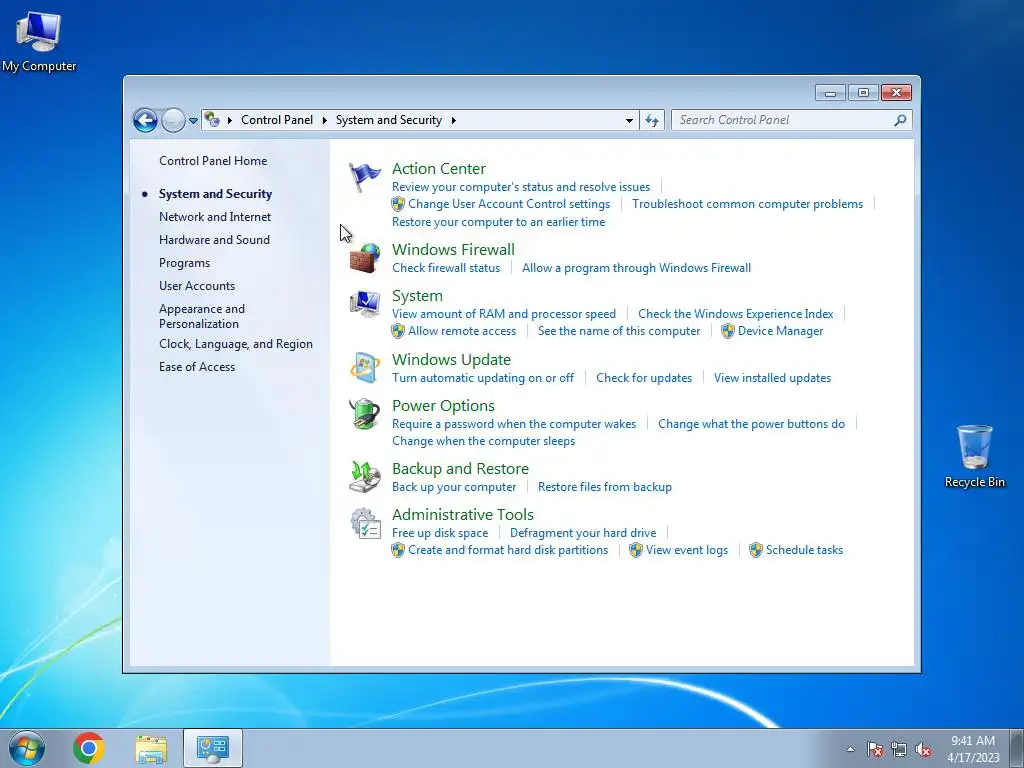Click Change what the power buttons do
Viewport: 1024px width, 768px height.
[x=751, y=424]
